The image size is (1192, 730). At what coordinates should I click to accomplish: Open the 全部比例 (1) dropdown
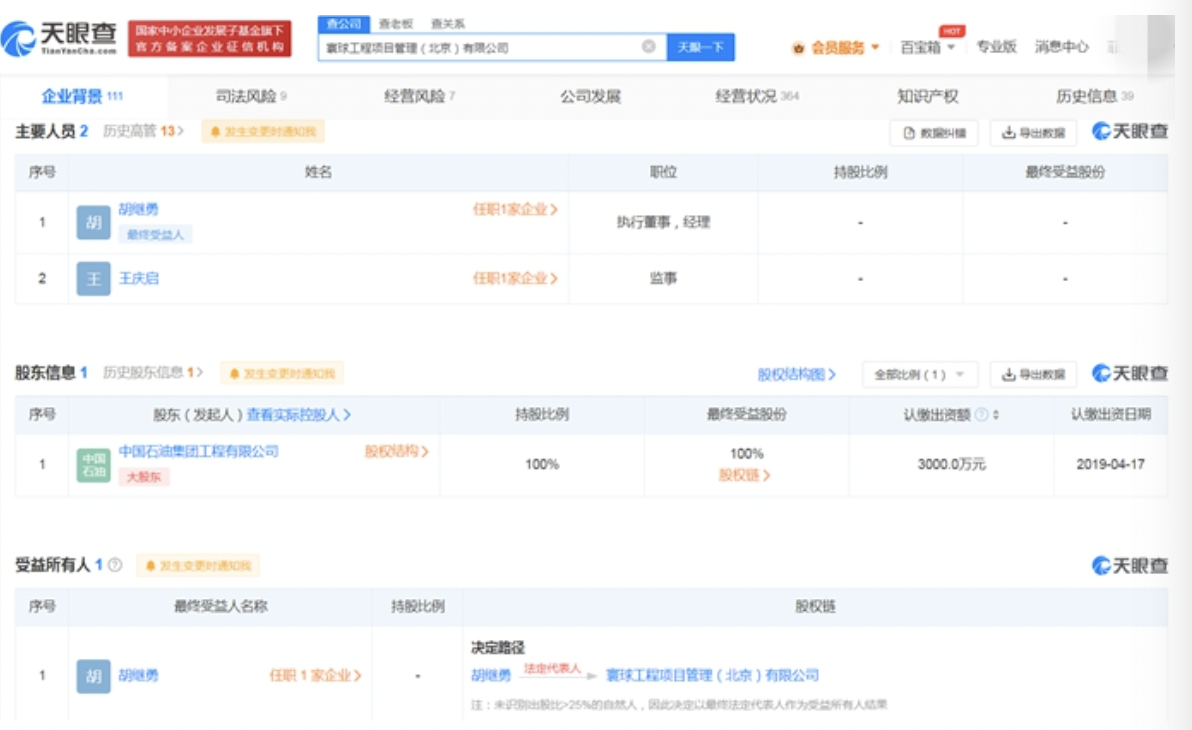click(x=920, y=374)
